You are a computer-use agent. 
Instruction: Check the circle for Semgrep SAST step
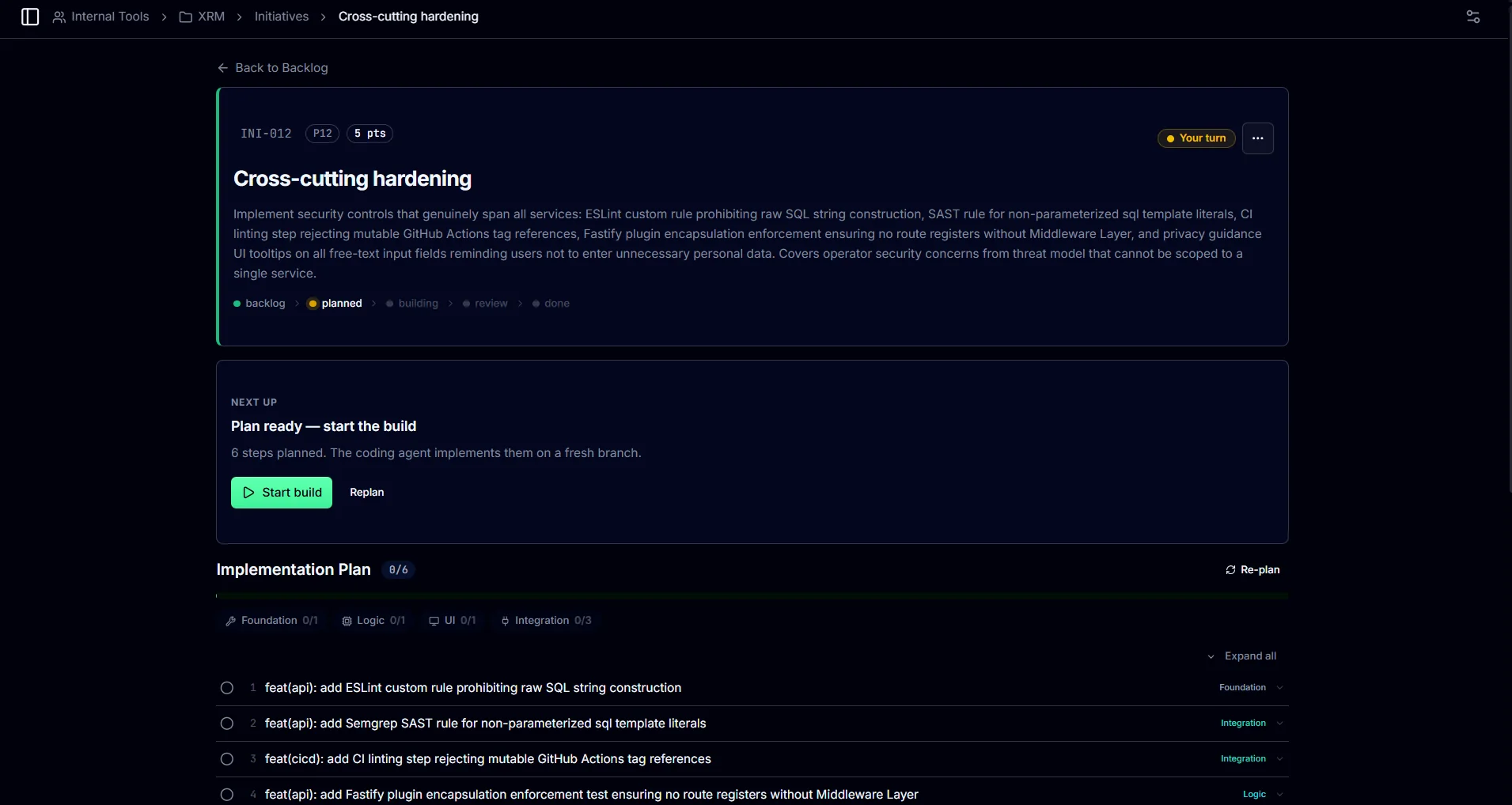(x=227, y=724)
